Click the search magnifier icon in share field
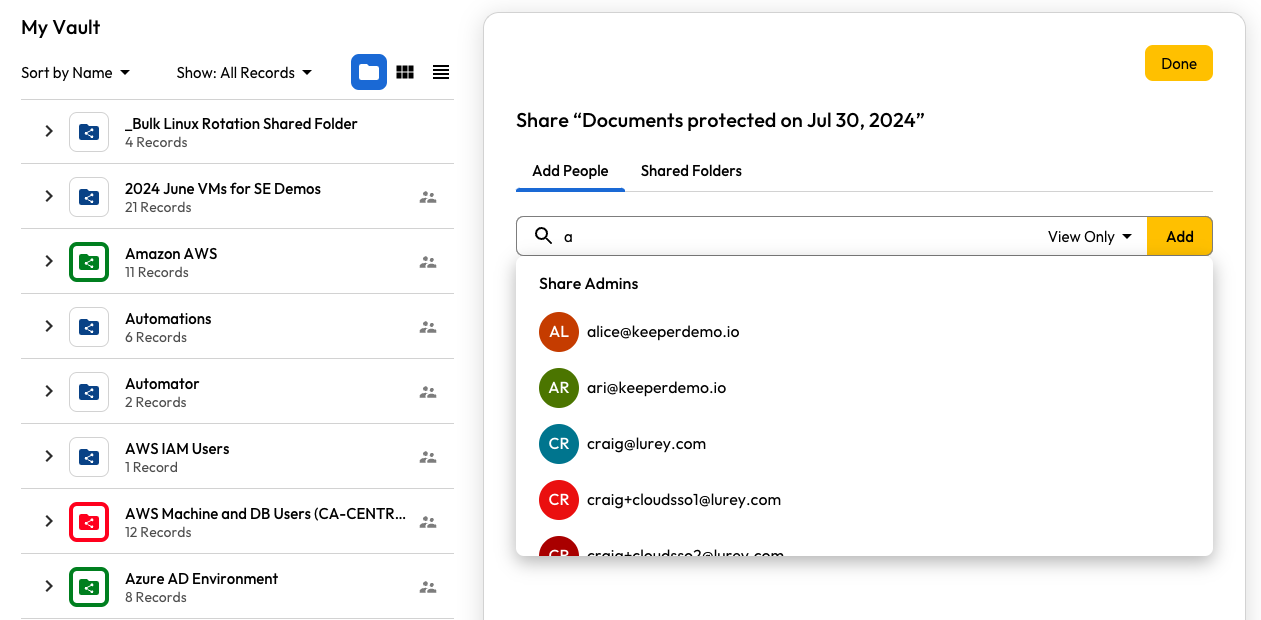This screenshot has width=1261, height=620. tap(543, 236)
